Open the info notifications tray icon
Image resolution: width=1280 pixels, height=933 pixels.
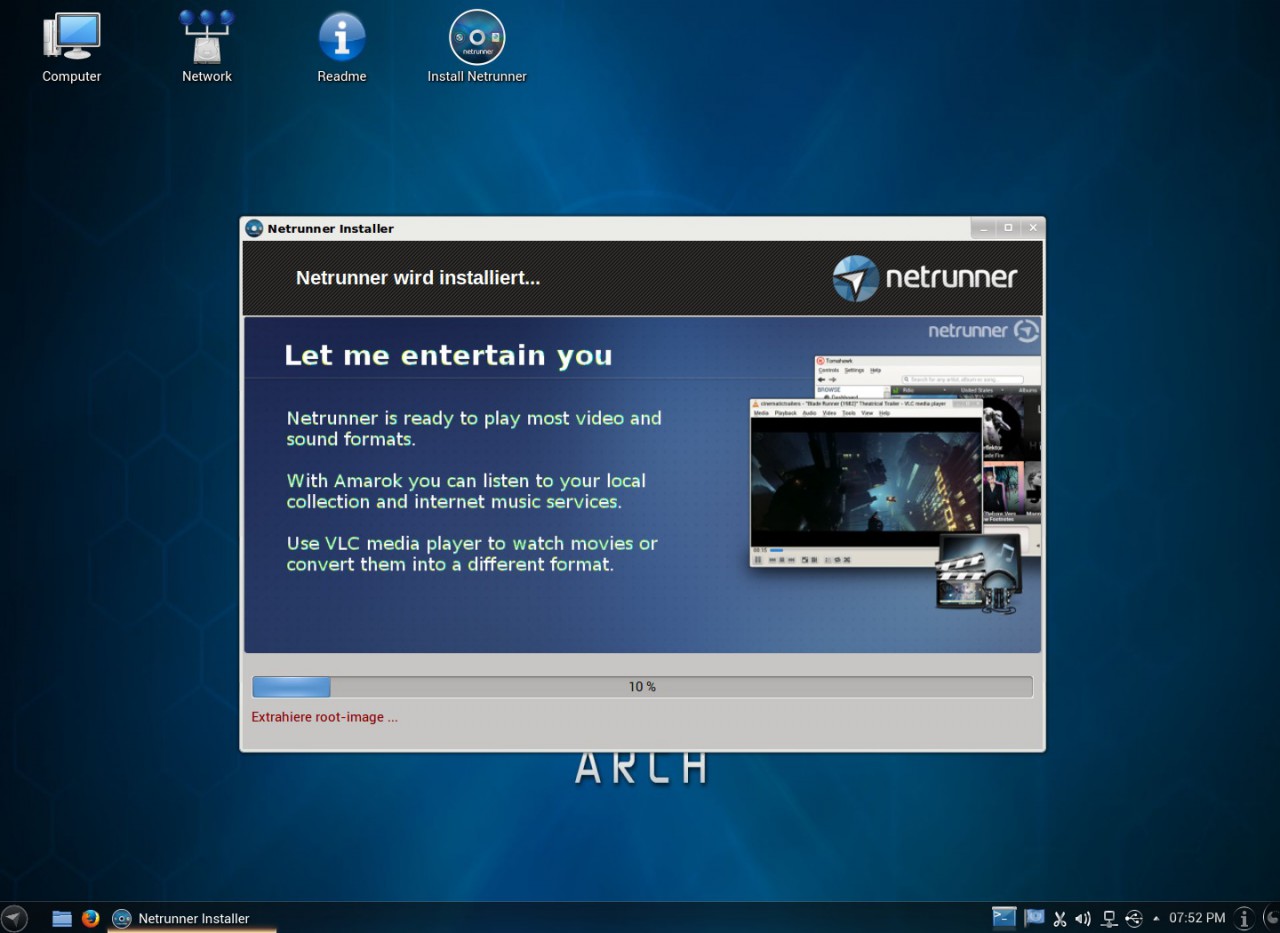click(x=1244, y=918)
